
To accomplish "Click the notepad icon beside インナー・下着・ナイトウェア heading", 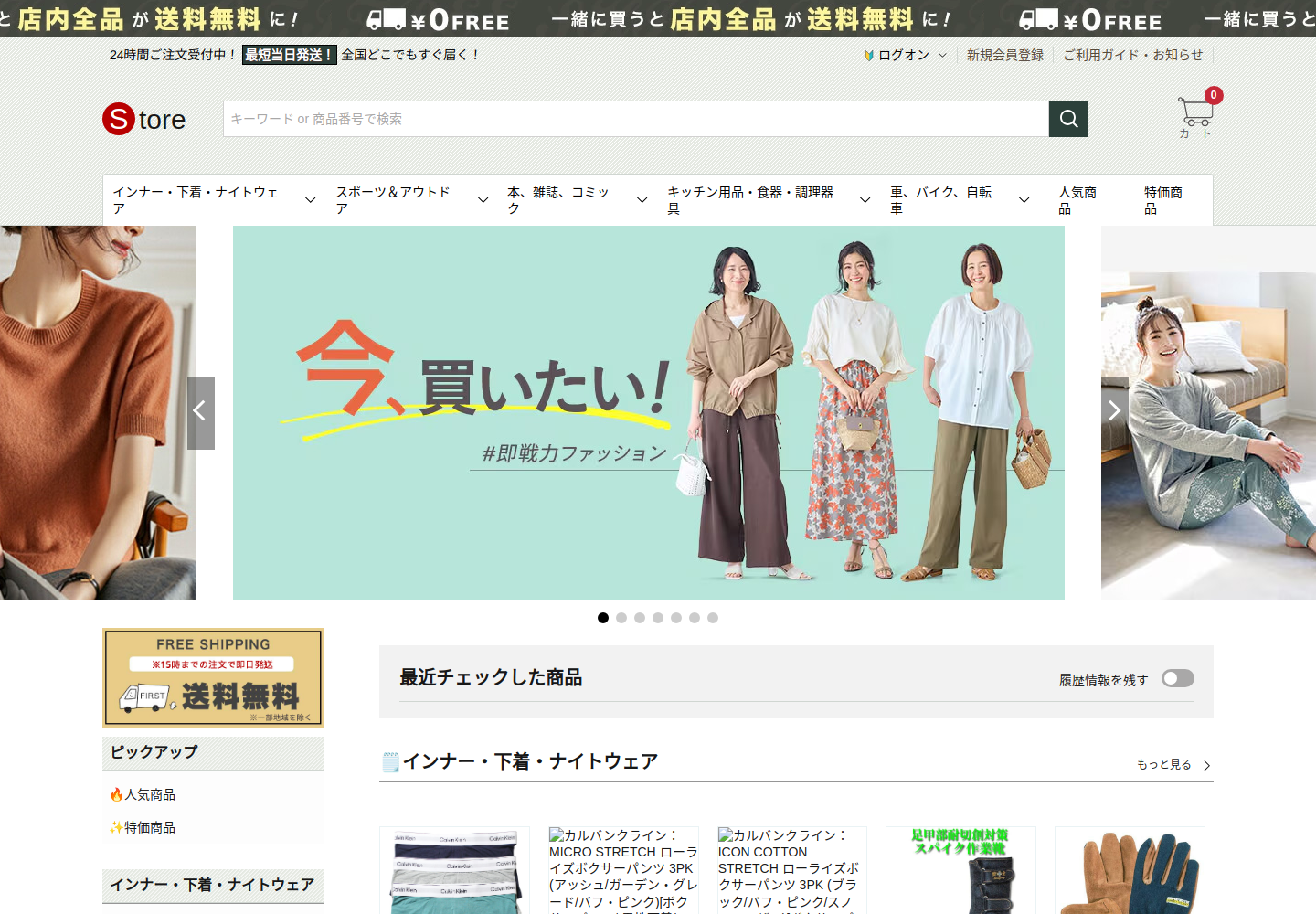I will tap(390, 762).
